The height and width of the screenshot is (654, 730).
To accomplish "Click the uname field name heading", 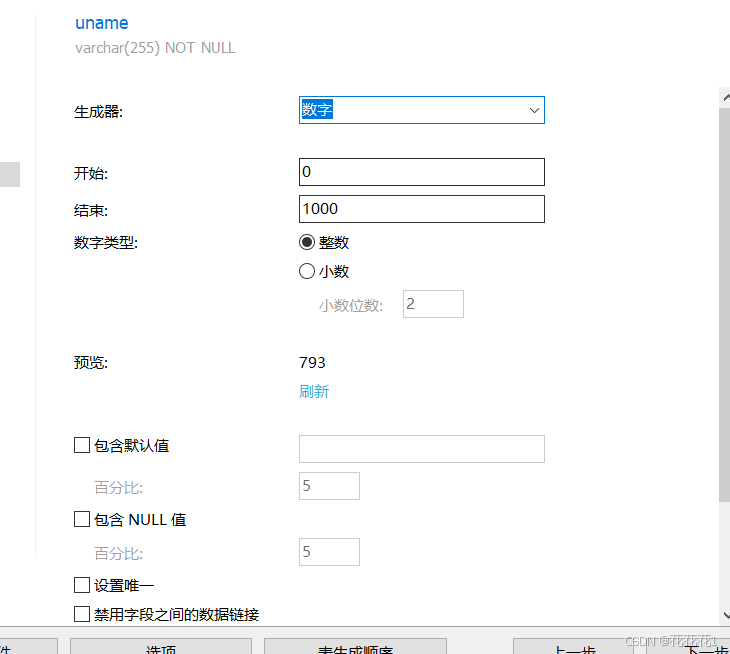I will coord(101,23).
